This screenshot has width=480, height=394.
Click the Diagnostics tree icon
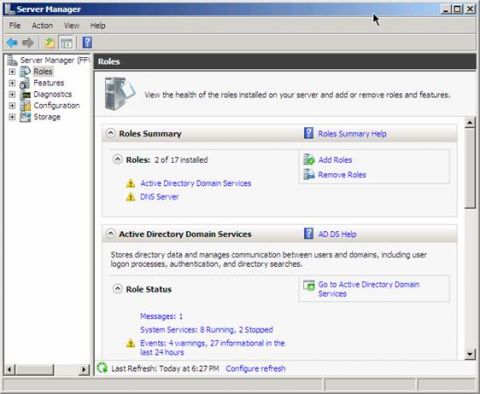click(25, 94)
